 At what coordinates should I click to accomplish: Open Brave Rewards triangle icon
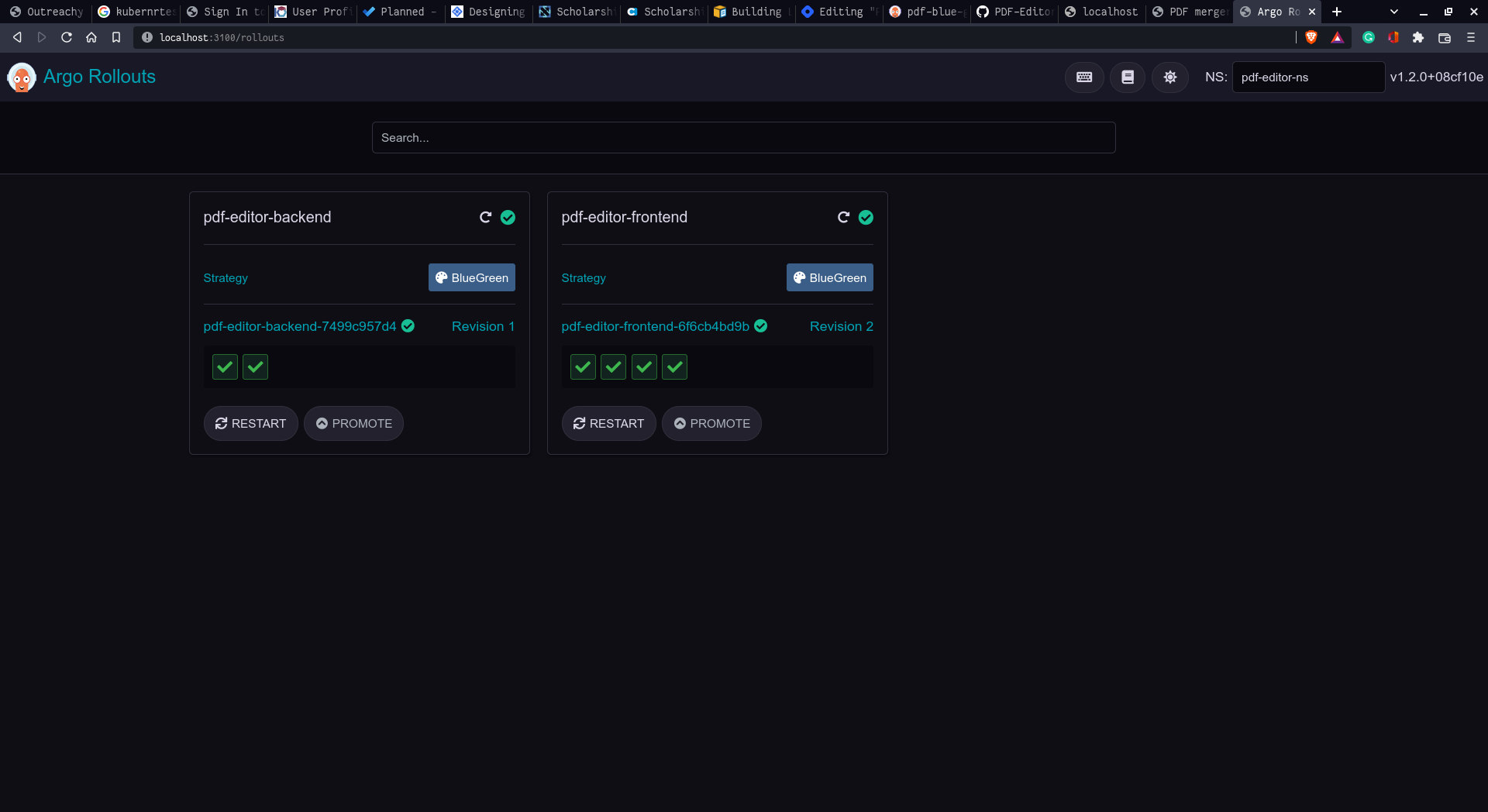pos(1338,37)
